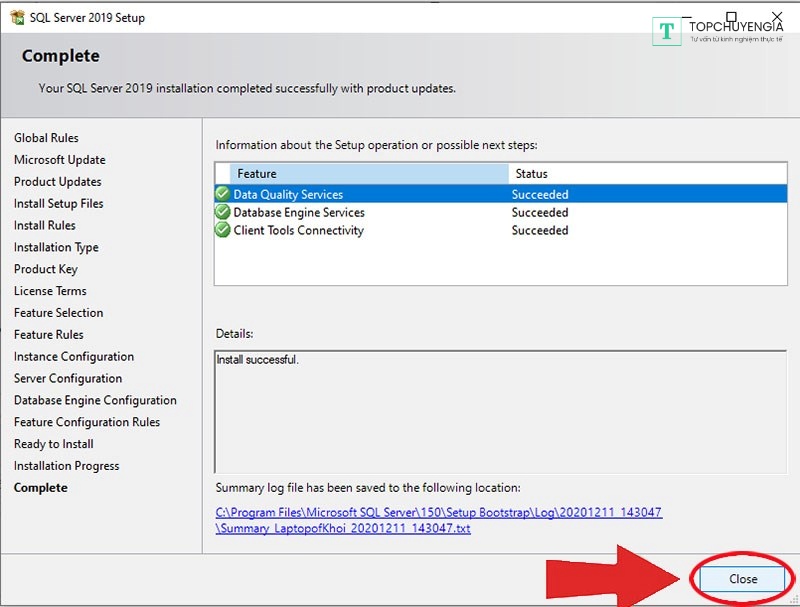The image size is (800, 607).
Task: Select Feature Selection step in sidebar
Action: click(58, 313)
